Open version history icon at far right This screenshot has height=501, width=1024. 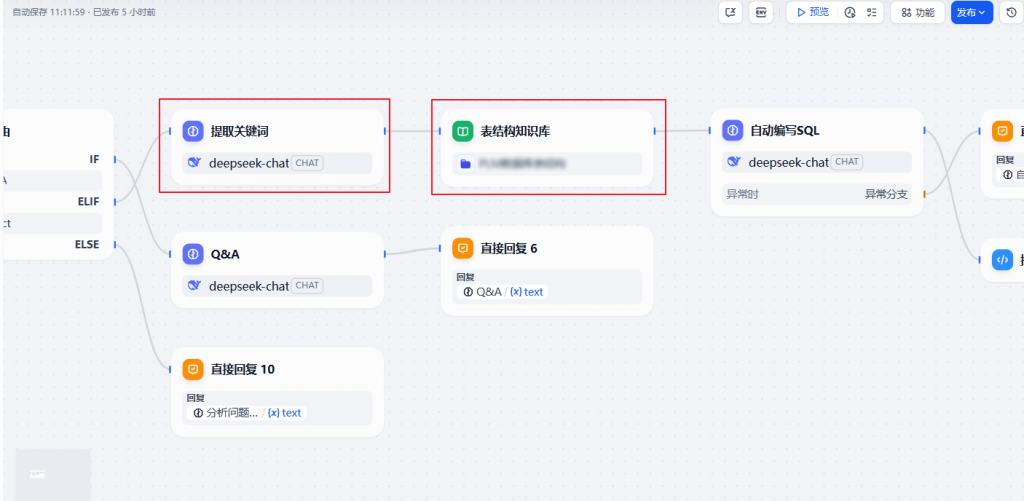coord(1011,12)
